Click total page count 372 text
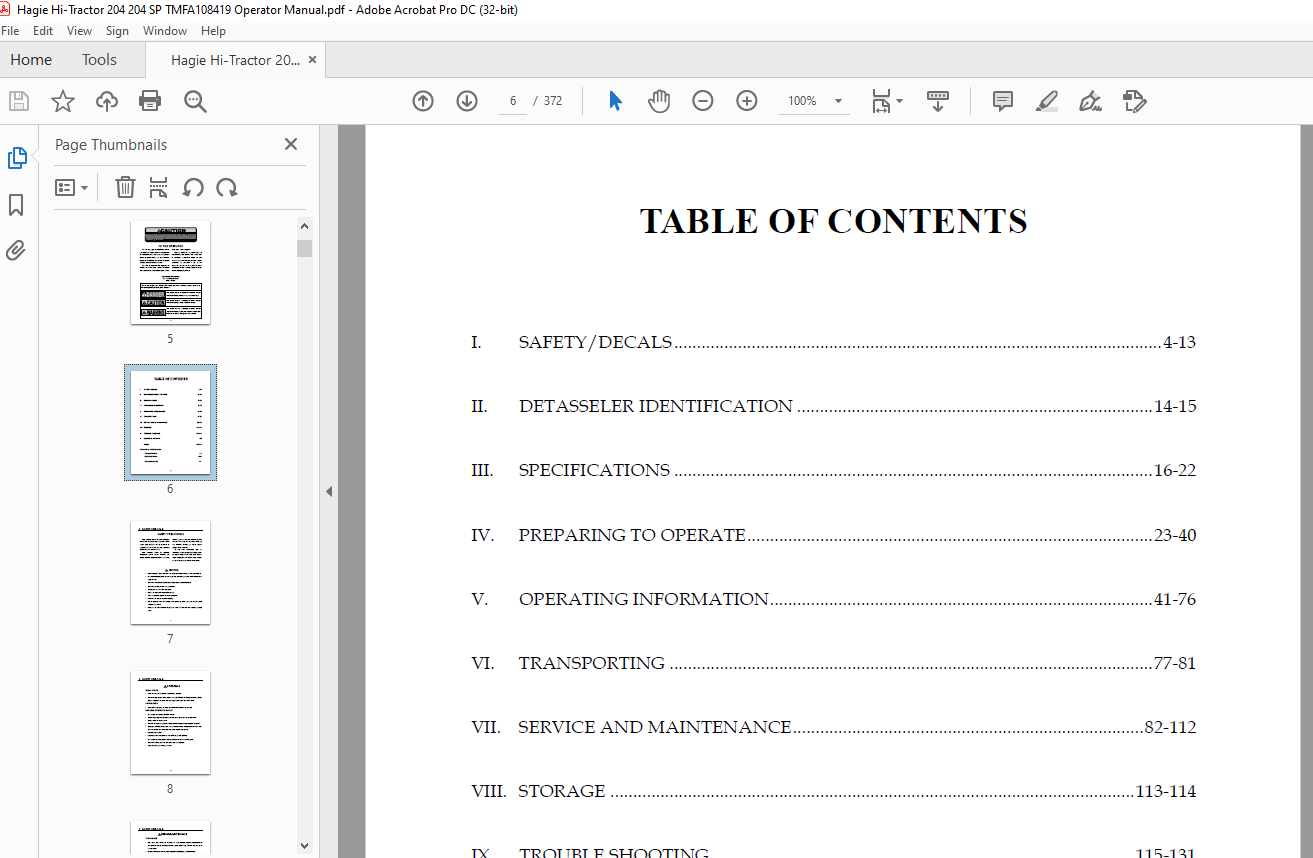 [553, 101]
